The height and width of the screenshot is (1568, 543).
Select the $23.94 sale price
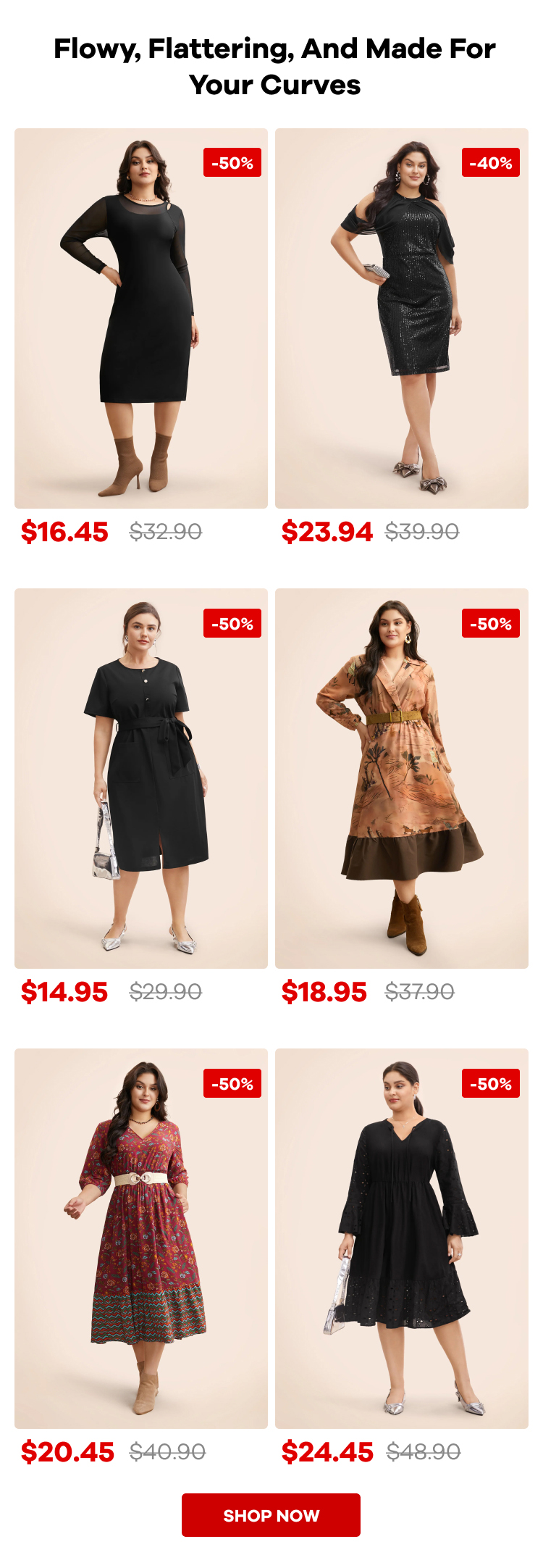pyautogui.click(x=327, y=532)
